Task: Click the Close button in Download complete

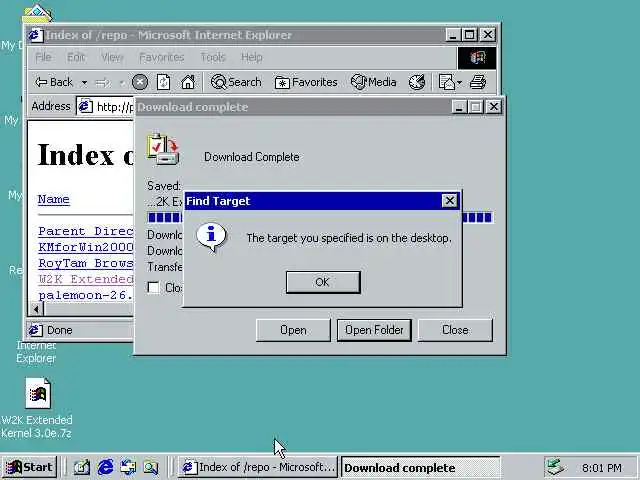Action: pos(455,330)
